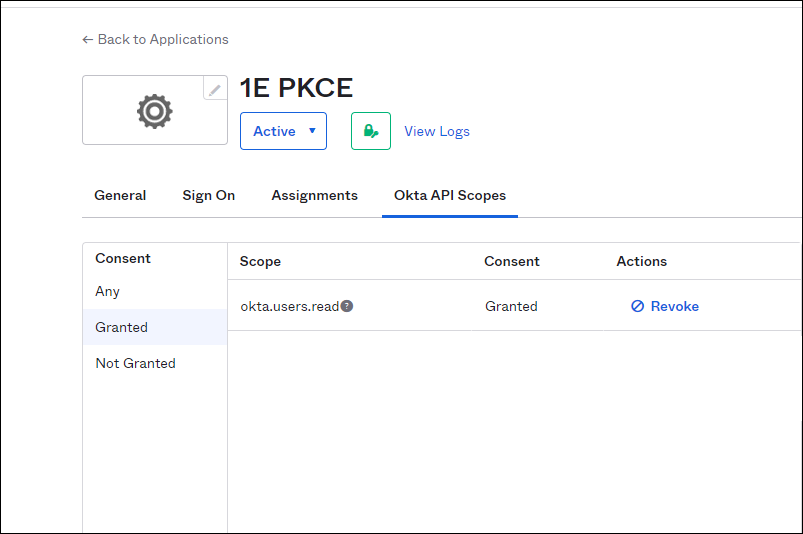Click the Actions column header
This screenshot has width=803, height=534.
[x=641, y=261]
